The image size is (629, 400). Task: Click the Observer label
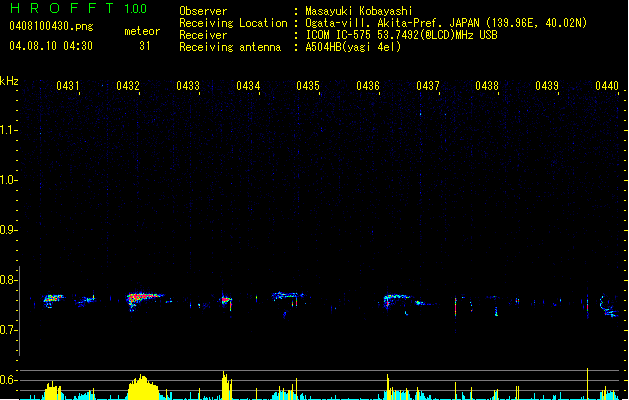coord(203,11)
